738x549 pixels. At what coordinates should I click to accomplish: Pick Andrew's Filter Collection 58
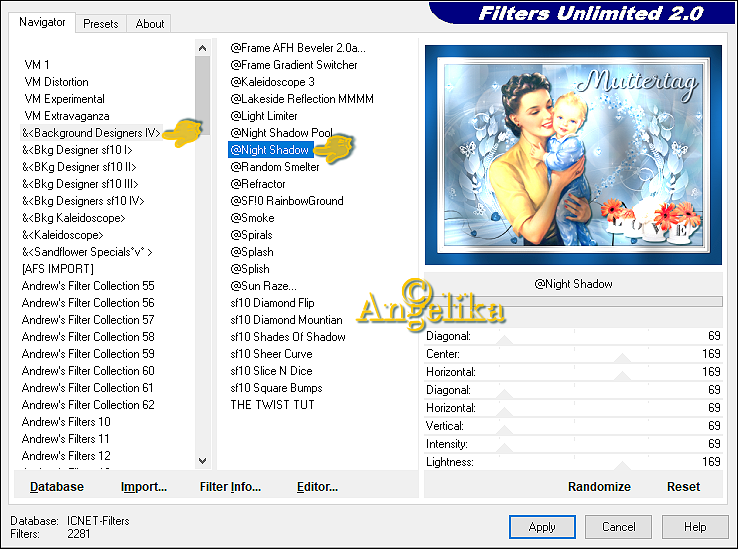pos(88,337)
